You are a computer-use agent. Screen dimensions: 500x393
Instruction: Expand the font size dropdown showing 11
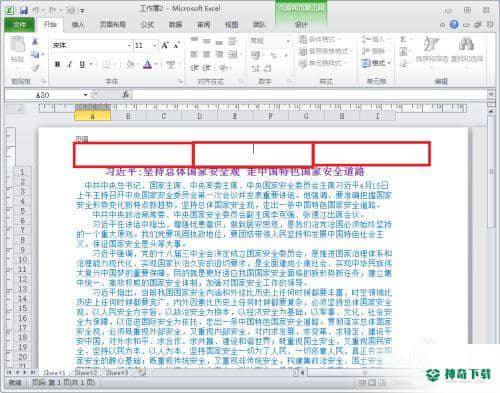point(155,45)
